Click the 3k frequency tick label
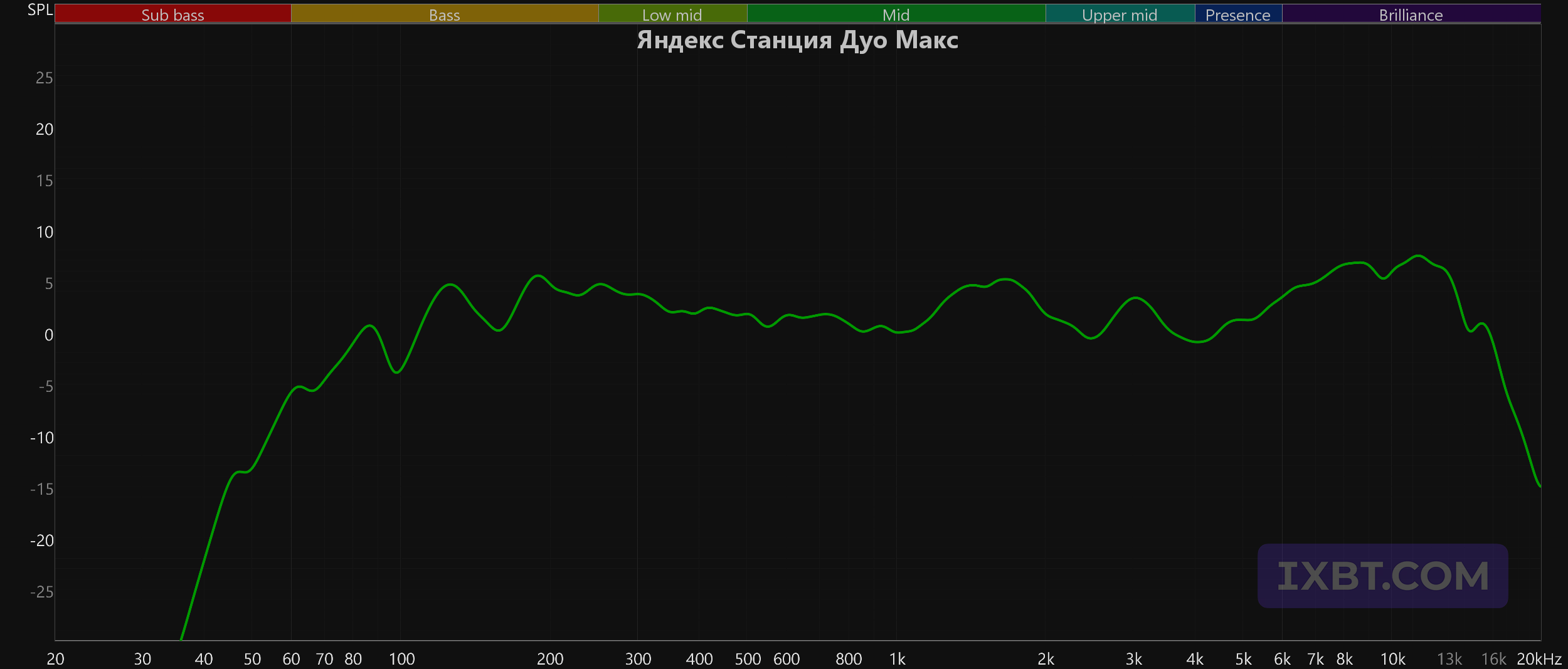This screenshot has width=1568, height=669. point(1133,659)
